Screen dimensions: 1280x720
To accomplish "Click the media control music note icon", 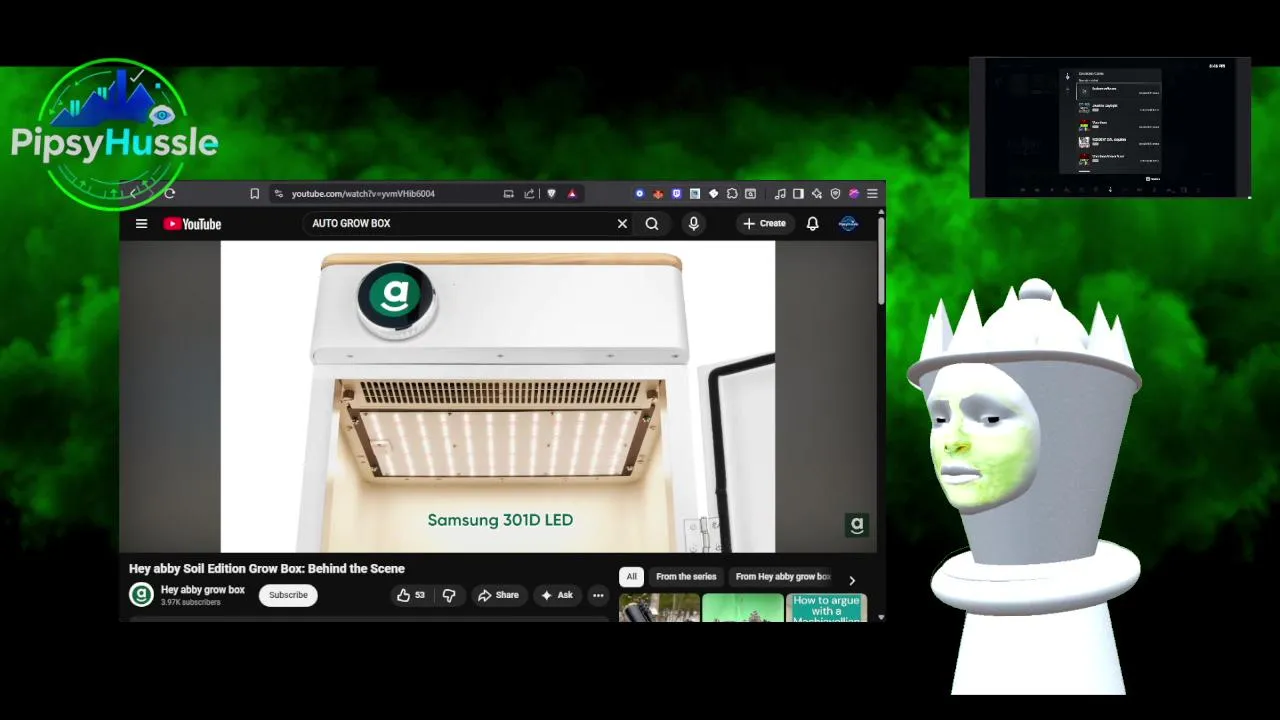I will click(x=780, y=194).
